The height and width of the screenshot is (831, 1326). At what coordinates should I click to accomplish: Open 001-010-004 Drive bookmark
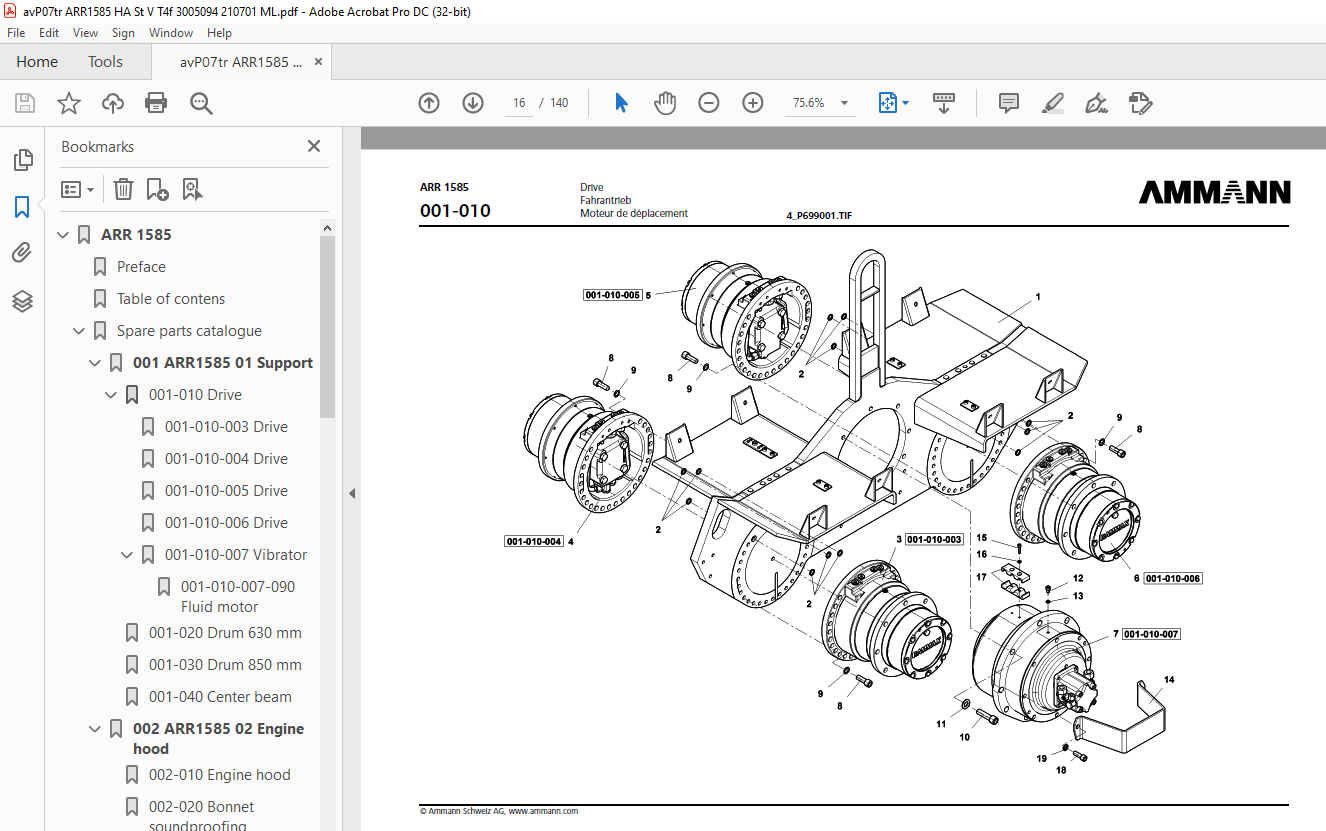pyautogui.click(x=226, y=459)
